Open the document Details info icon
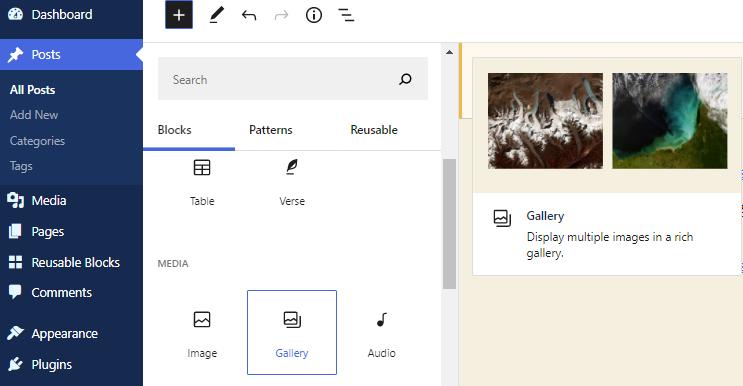The width and height of the screenshot is (743, 386). coord(314,15)
